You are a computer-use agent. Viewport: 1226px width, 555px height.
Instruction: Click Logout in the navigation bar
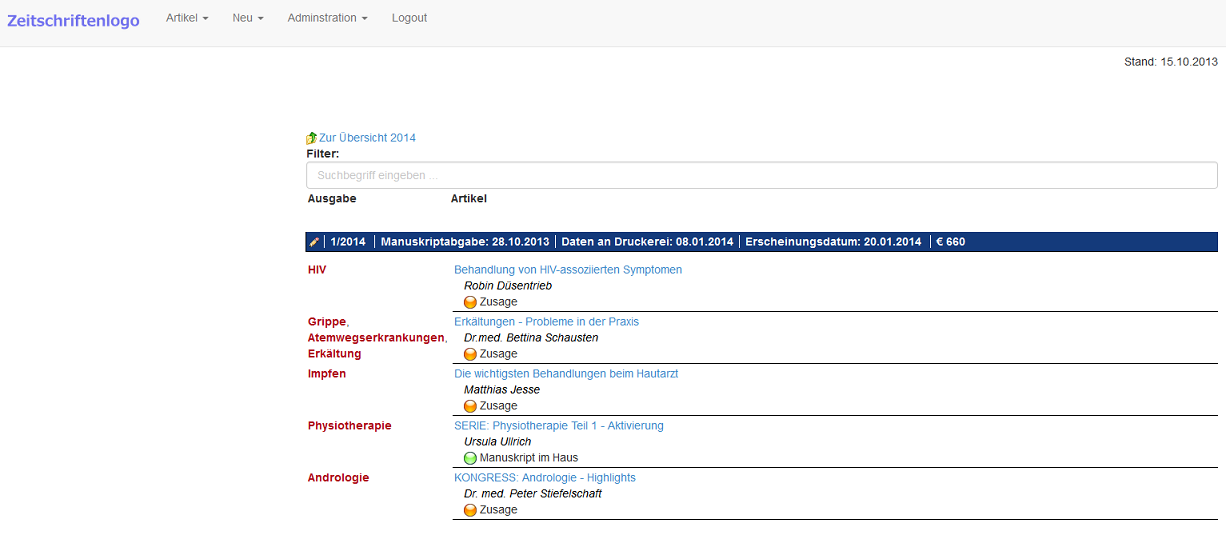click(x=409, y=18)
